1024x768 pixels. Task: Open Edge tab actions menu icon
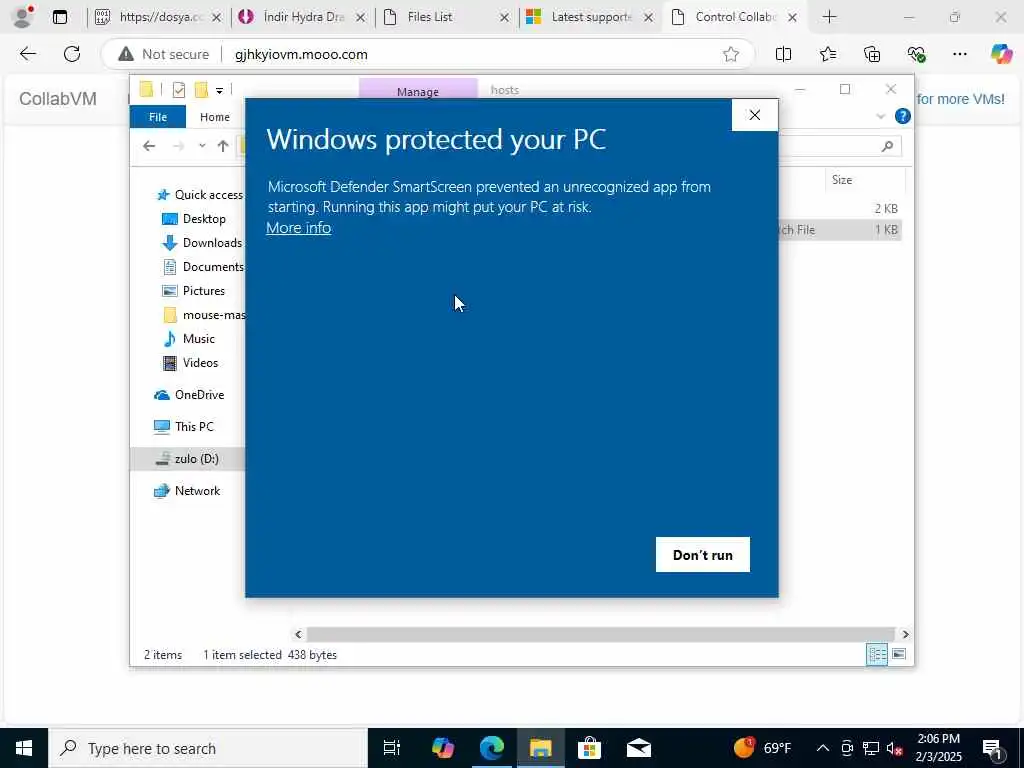point(59,17)
